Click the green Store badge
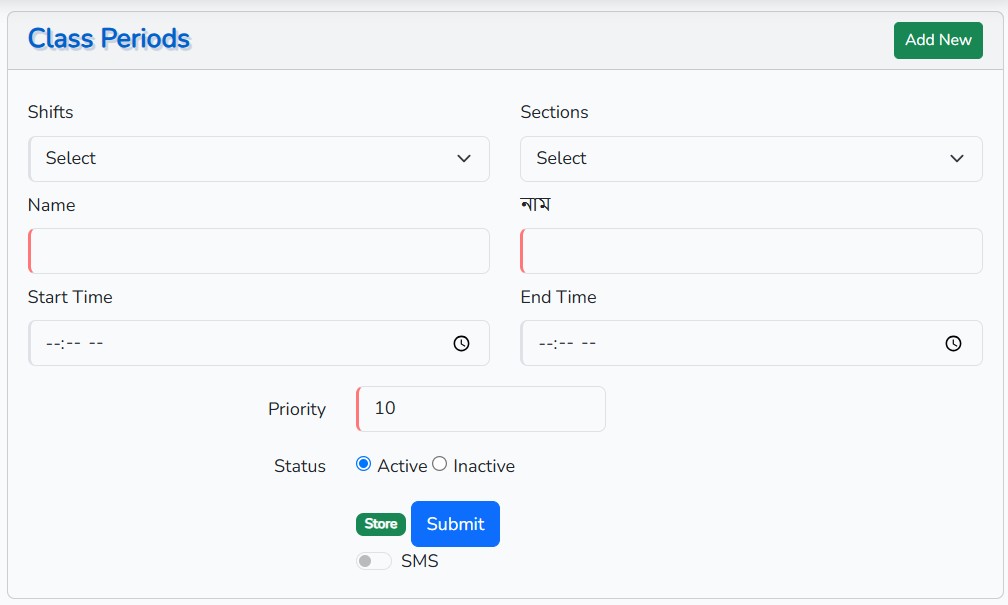Viewport: 1008px width, 605px height. 381,524
